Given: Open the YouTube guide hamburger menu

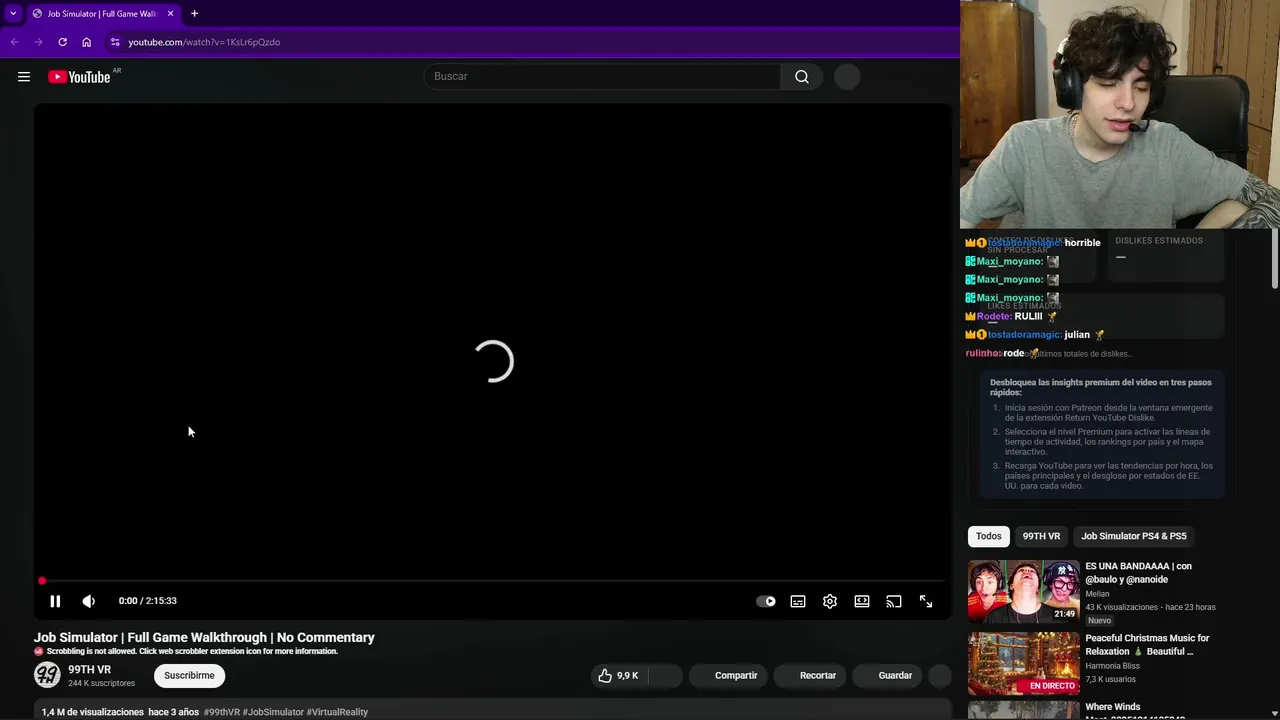Looking at the screenshot, I should (24, 77).
